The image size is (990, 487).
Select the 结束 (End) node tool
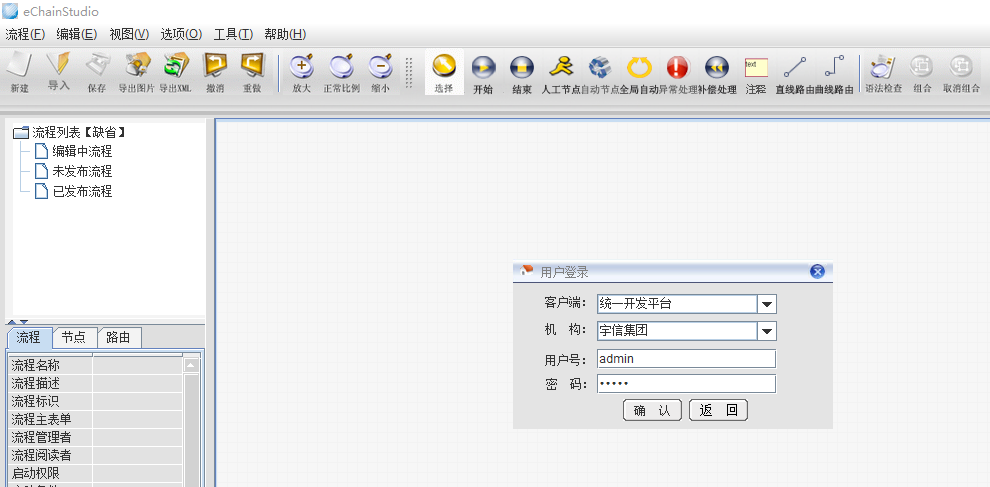coord(521,70)
